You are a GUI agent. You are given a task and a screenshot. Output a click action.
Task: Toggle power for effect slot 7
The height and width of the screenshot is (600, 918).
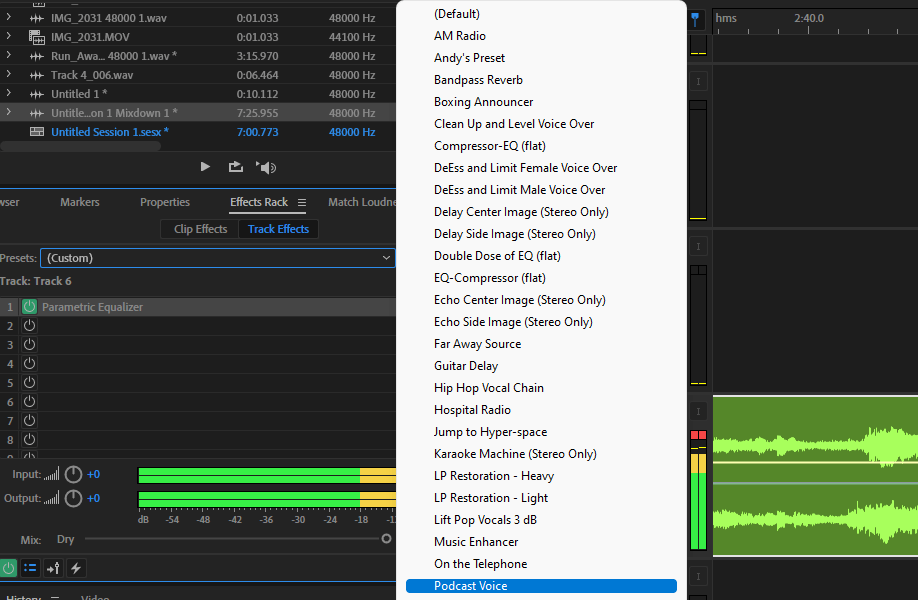(29, 421)
